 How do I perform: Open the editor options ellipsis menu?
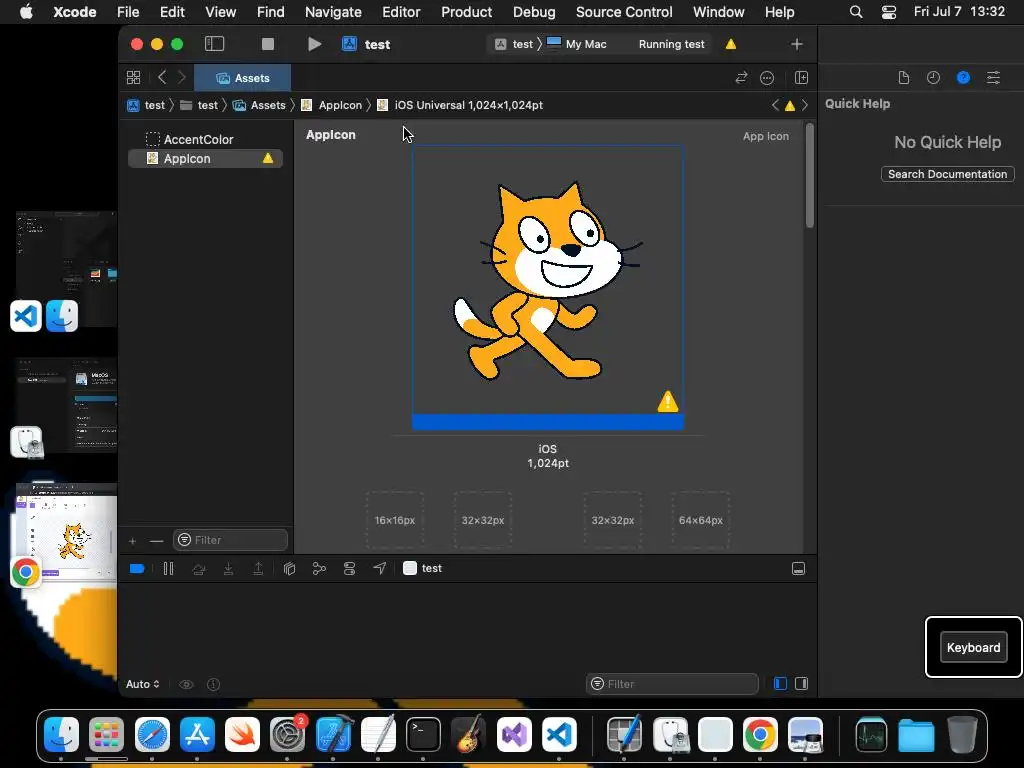pos(767,78)
